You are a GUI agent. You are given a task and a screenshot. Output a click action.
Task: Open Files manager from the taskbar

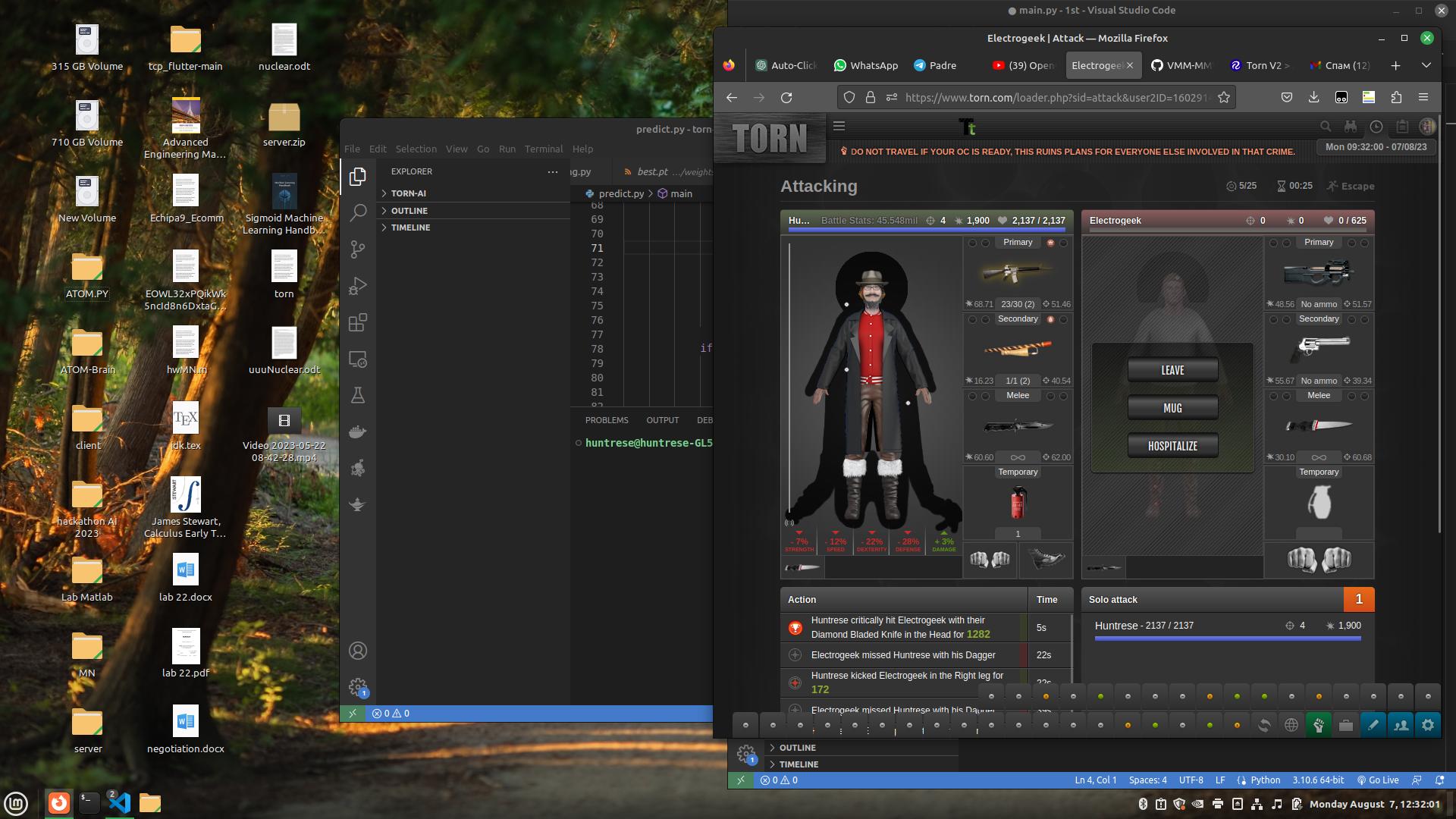tap(150, 803)
